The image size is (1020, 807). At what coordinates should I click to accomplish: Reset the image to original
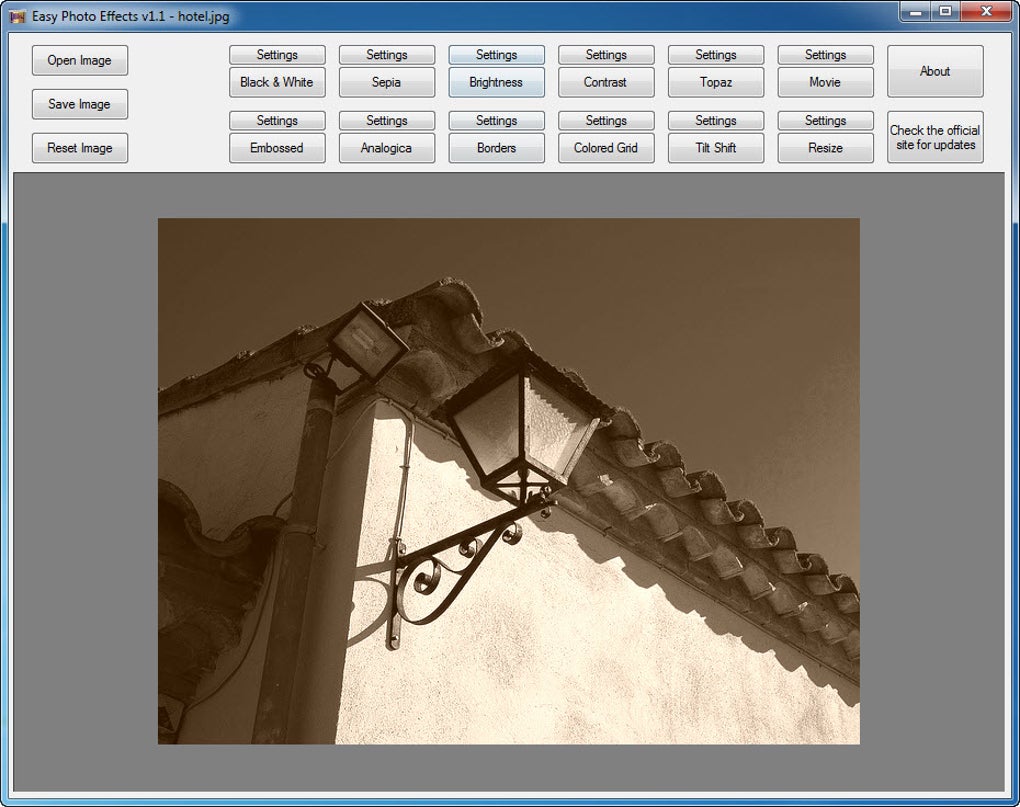(79, 148)
